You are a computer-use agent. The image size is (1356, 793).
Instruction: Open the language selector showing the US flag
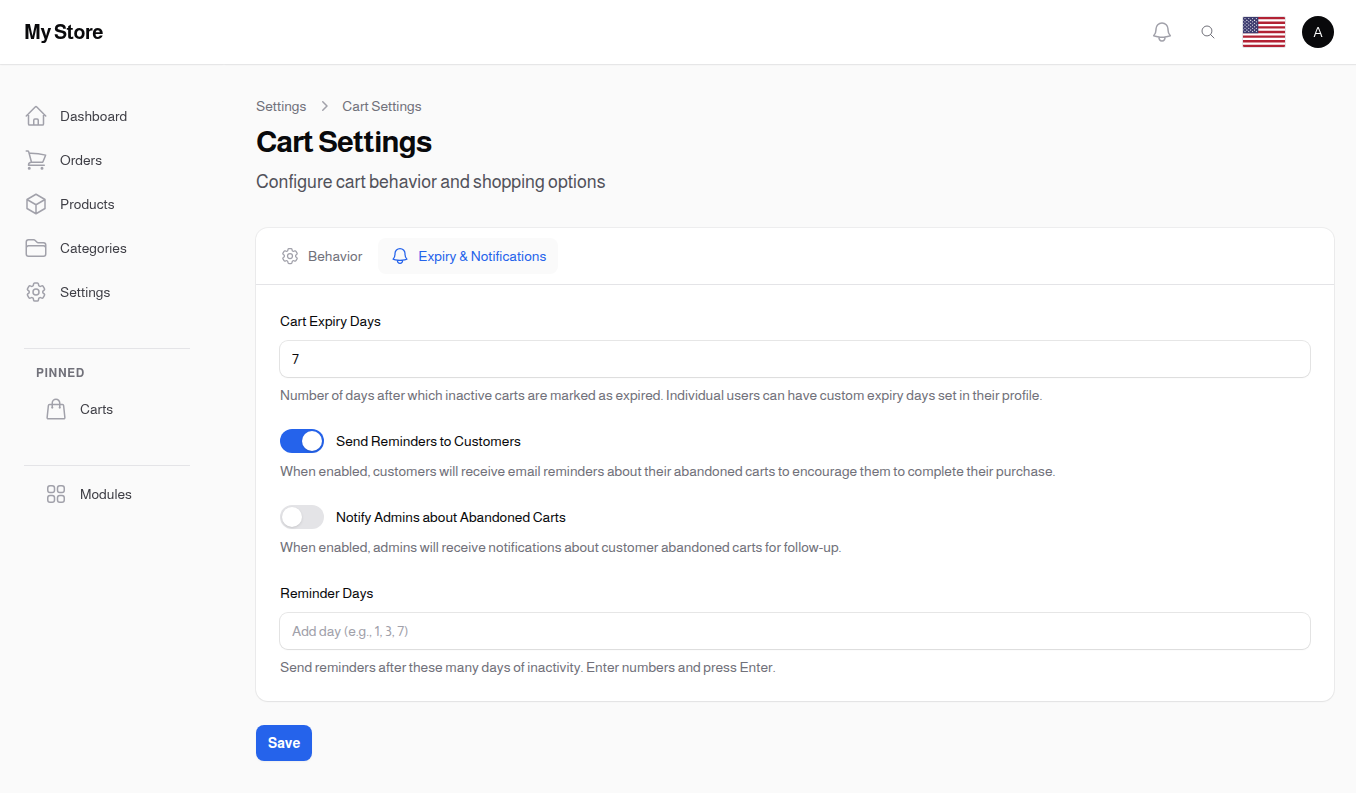[1263, 31]
